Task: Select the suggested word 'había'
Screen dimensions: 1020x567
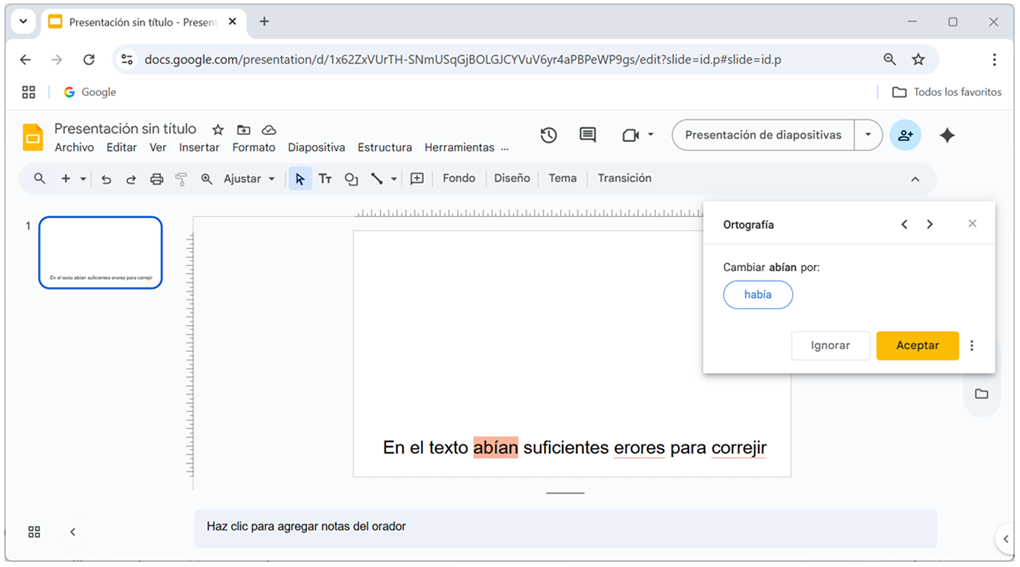Action: [x=758, y=294]
